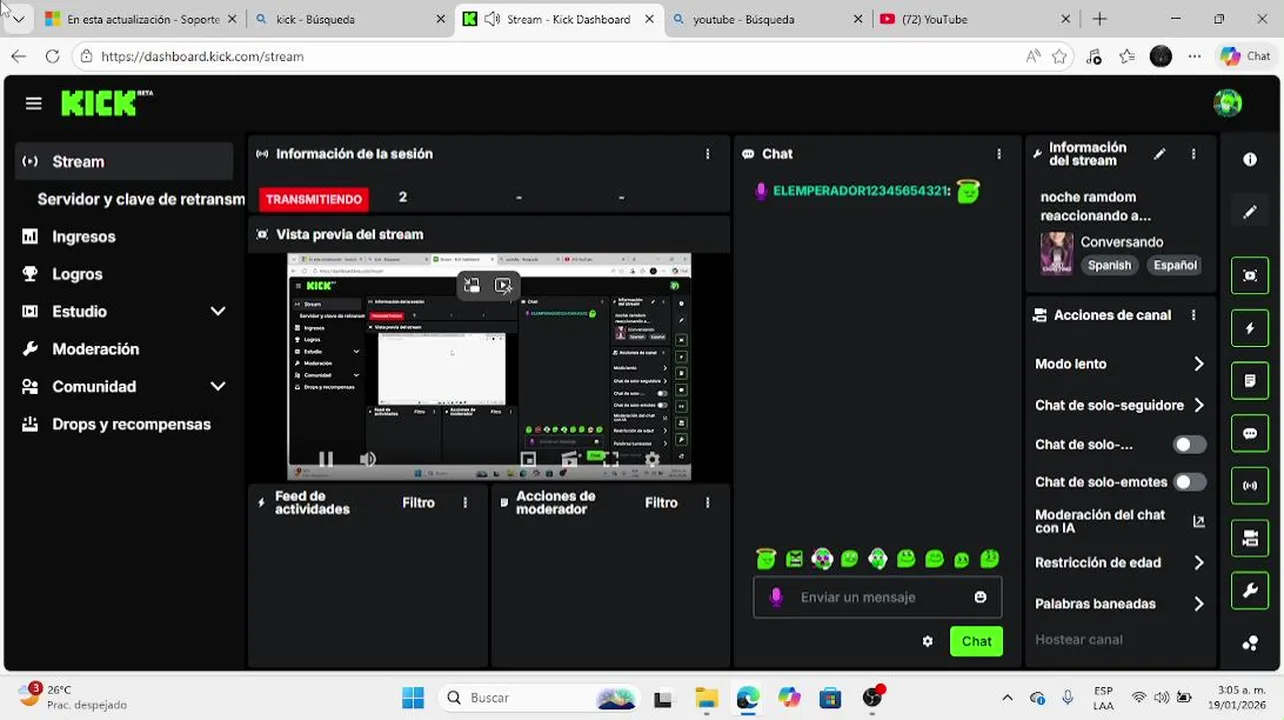
Task: Click the browser address bar URL
Action: (202, 57)
